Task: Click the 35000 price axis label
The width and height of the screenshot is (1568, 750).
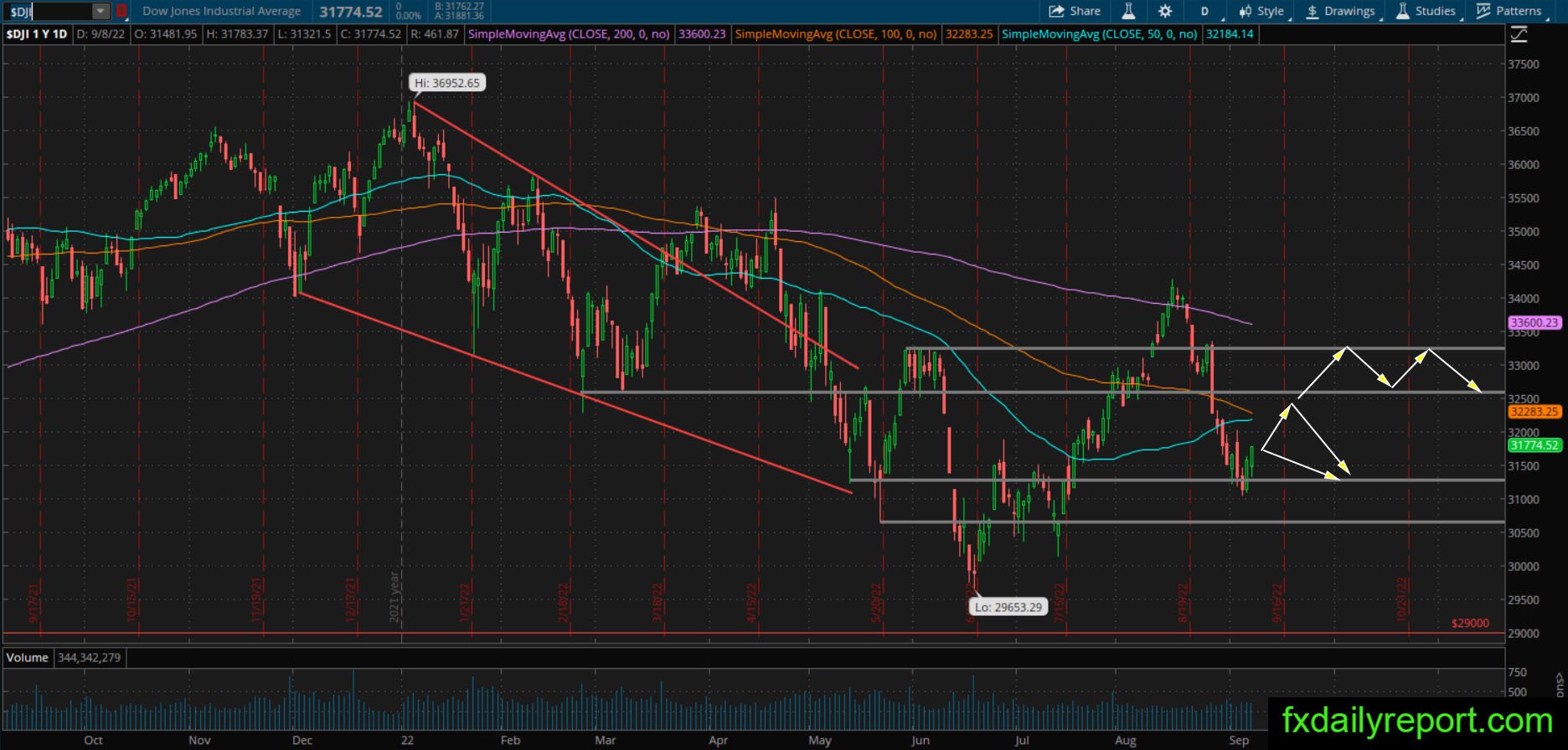Action: point(1523,232)
